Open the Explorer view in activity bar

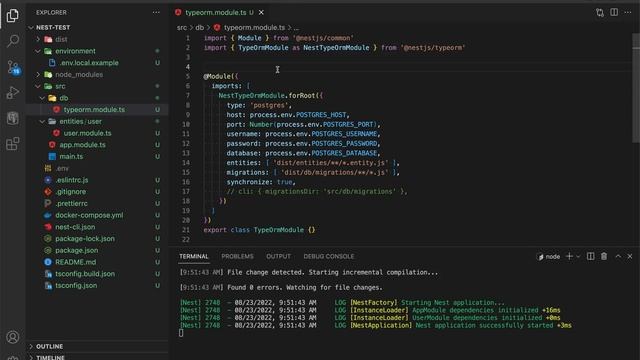pyautogui.click(x=13, y=15)
